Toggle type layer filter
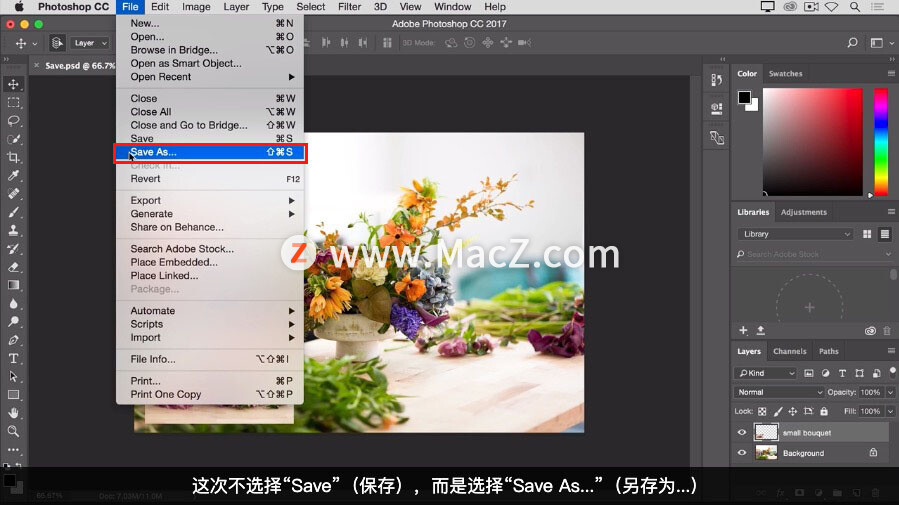The height and width of the screenshot is (505, 899). coord(842,373)
